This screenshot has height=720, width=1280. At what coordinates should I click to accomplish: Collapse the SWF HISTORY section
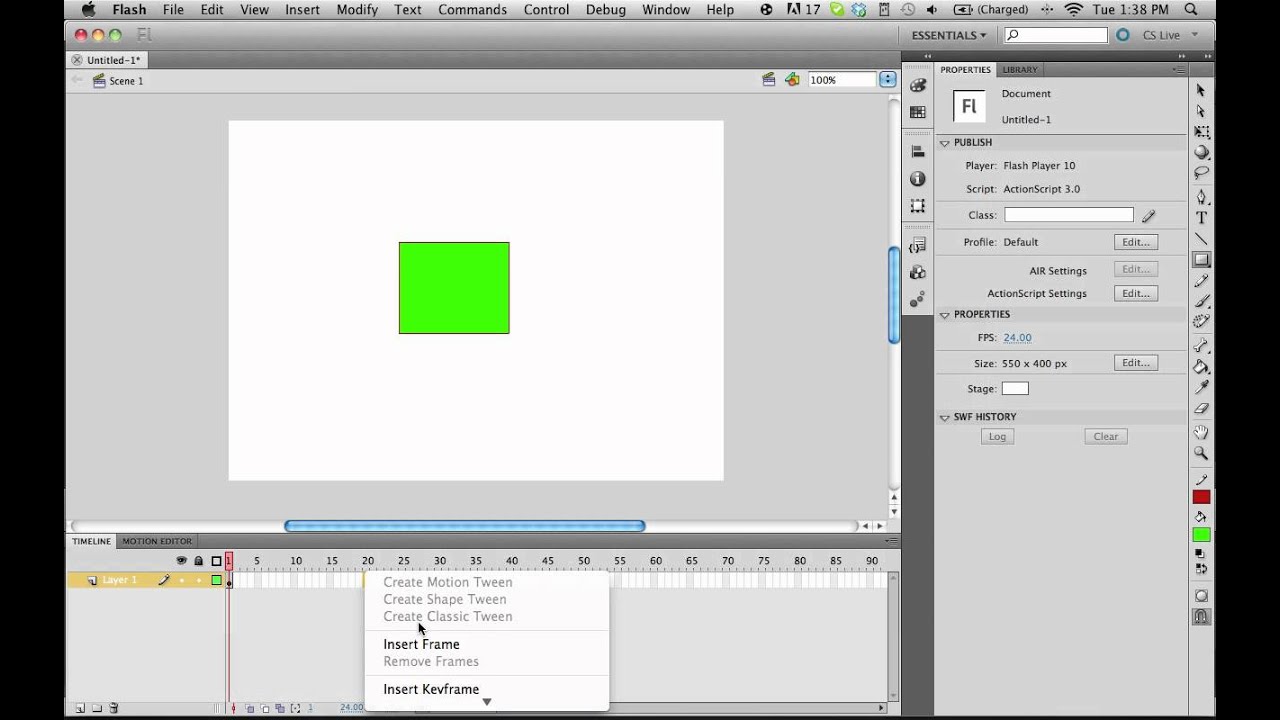[944, 417]
